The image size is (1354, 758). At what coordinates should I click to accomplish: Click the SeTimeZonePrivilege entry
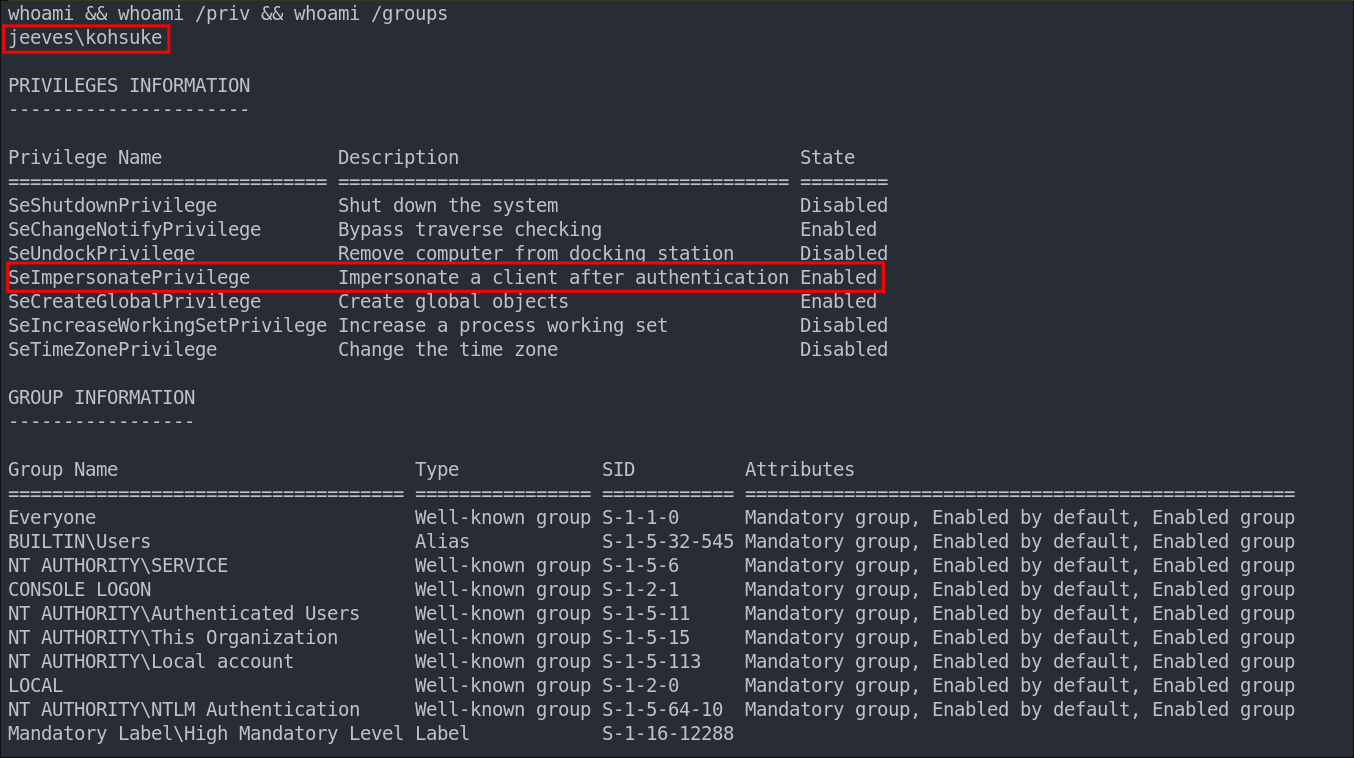tap(113, 350)
